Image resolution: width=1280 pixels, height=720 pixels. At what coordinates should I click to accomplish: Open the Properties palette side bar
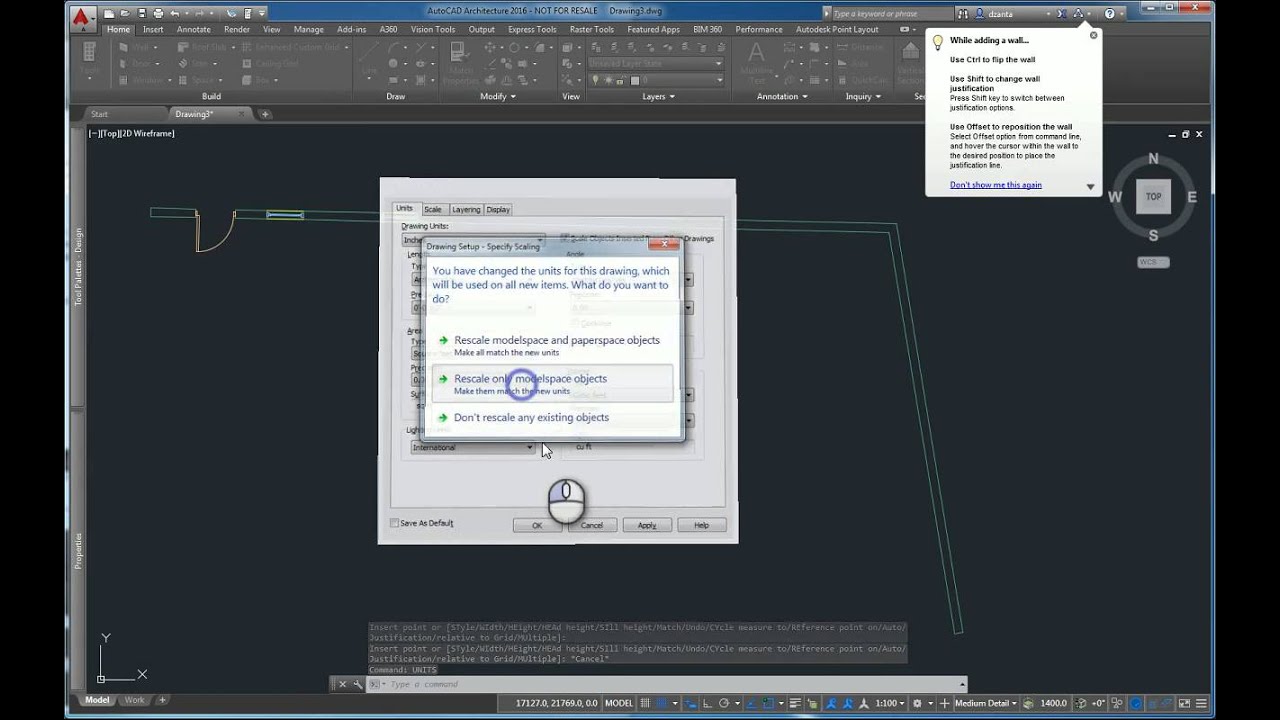coord(78,551)
